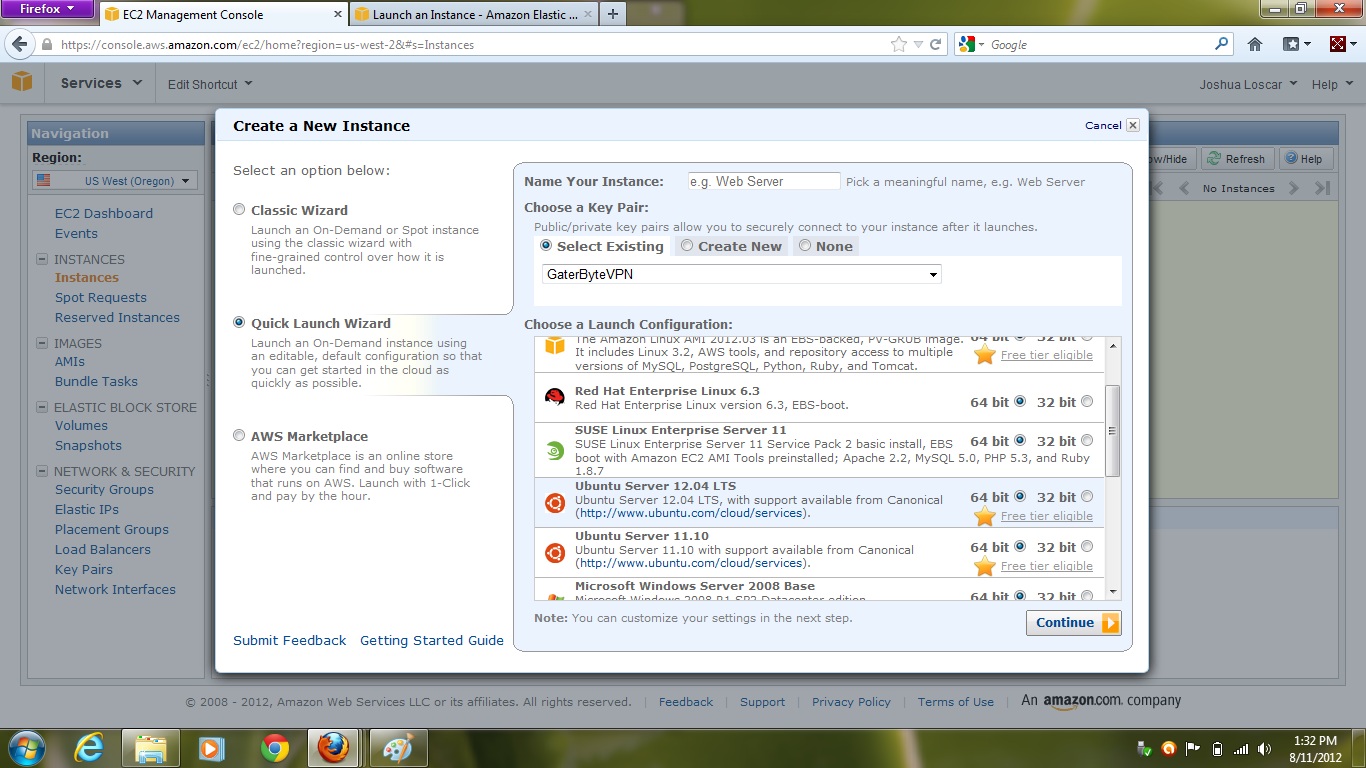Open the Firefox application menu
This screenshot has width=1366, height=768.
click(x=46, y=9)
